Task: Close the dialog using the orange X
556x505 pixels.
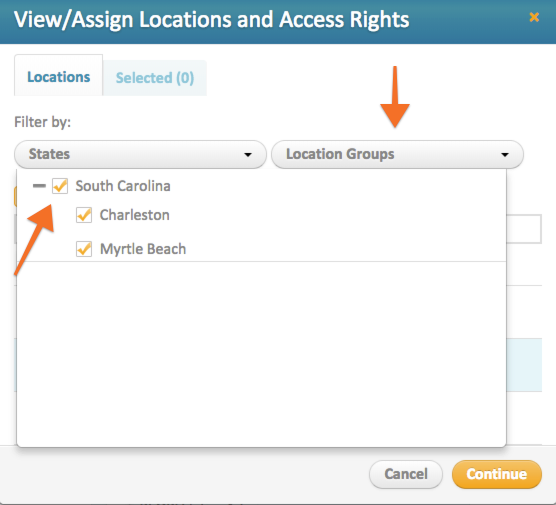Action: [534, 17]
